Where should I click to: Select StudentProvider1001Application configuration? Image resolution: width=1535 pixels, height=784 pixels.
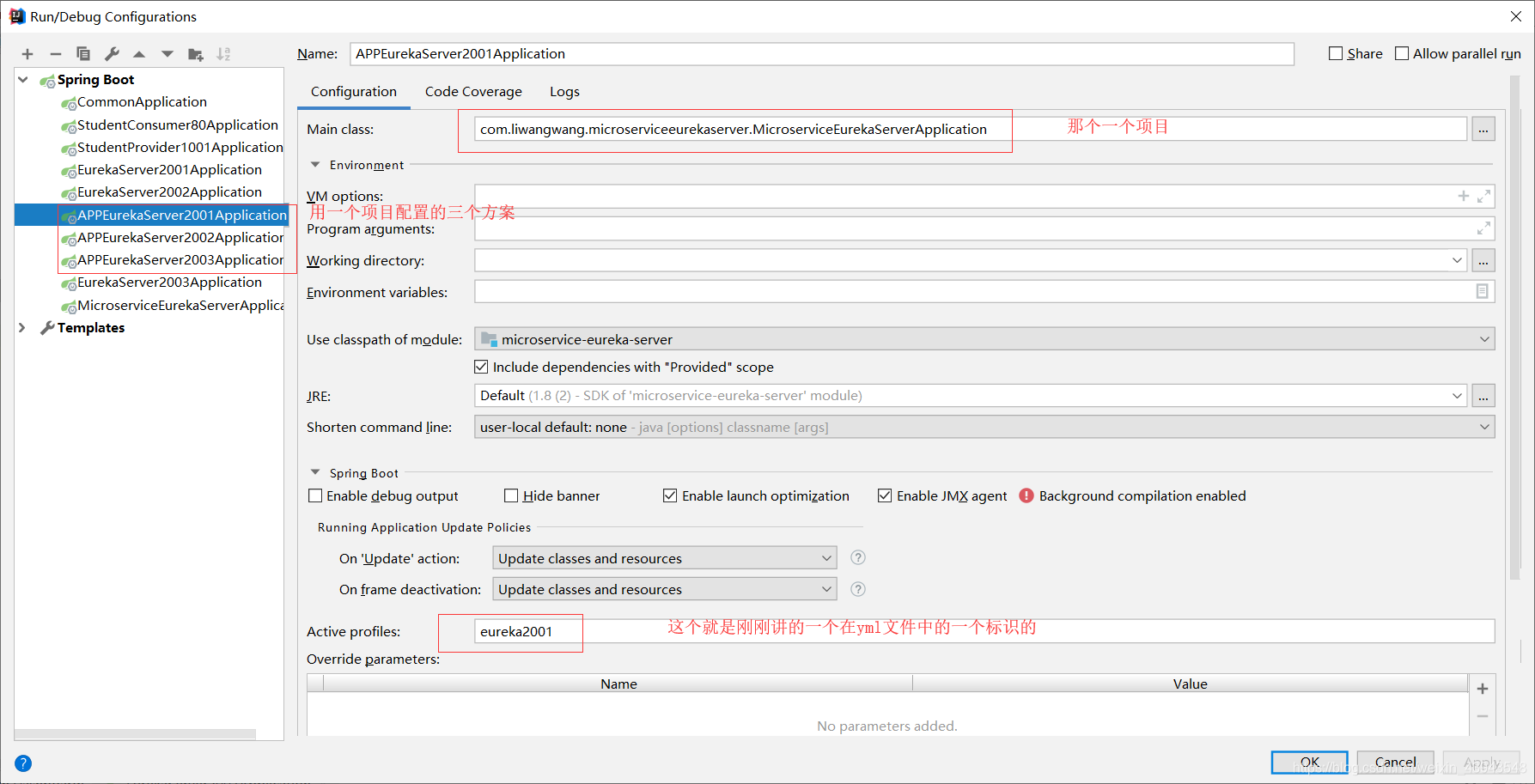pyautogui.click(x=180, y=148)
